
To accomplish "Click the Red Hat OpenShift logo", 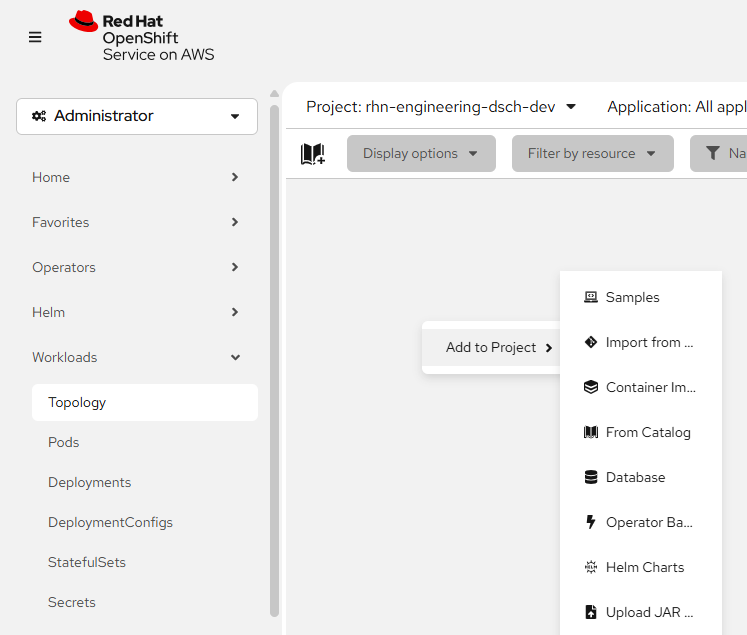I will (141, 37).
